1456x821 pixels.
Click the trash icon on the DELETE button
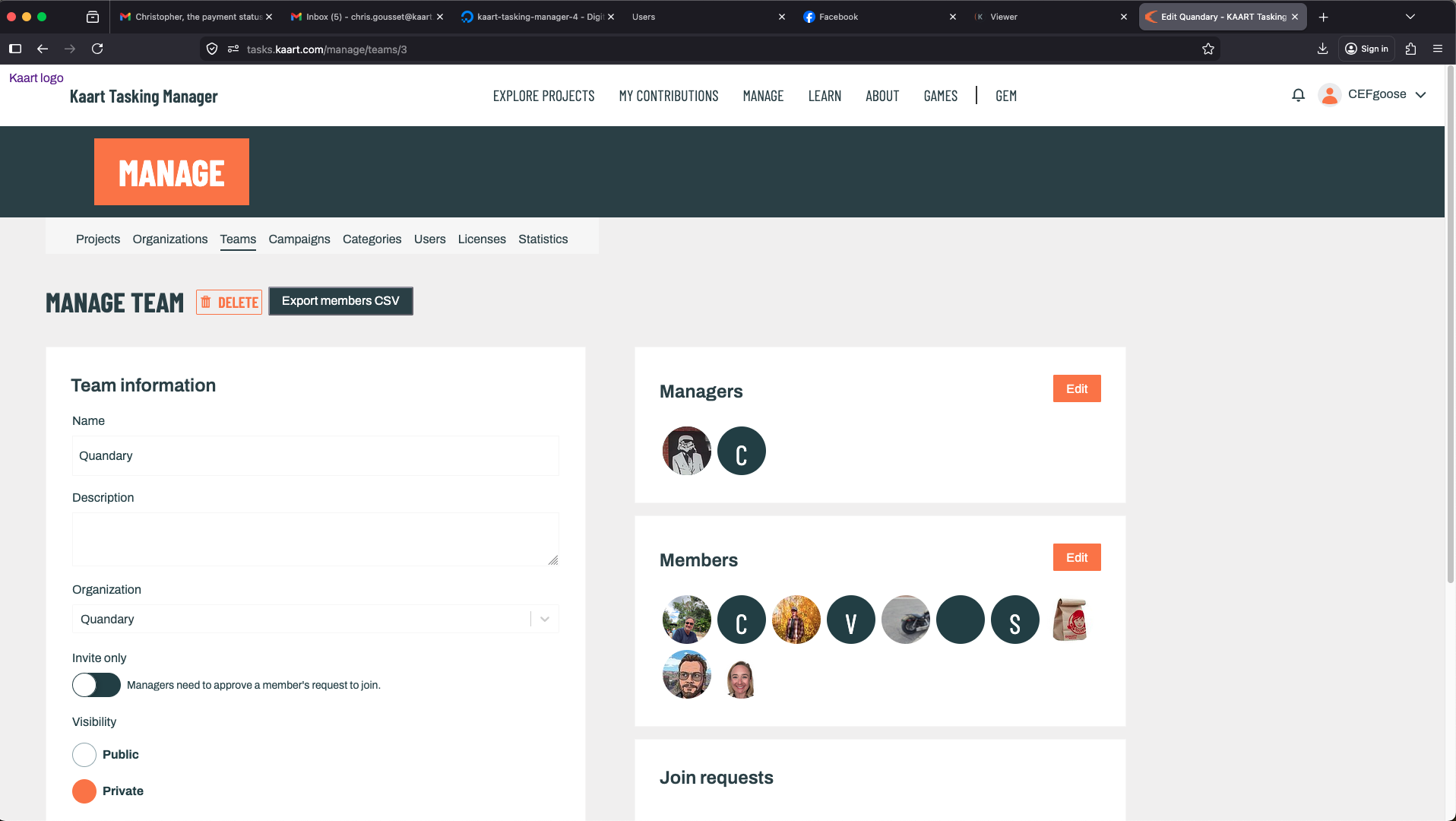pos(206,302)
